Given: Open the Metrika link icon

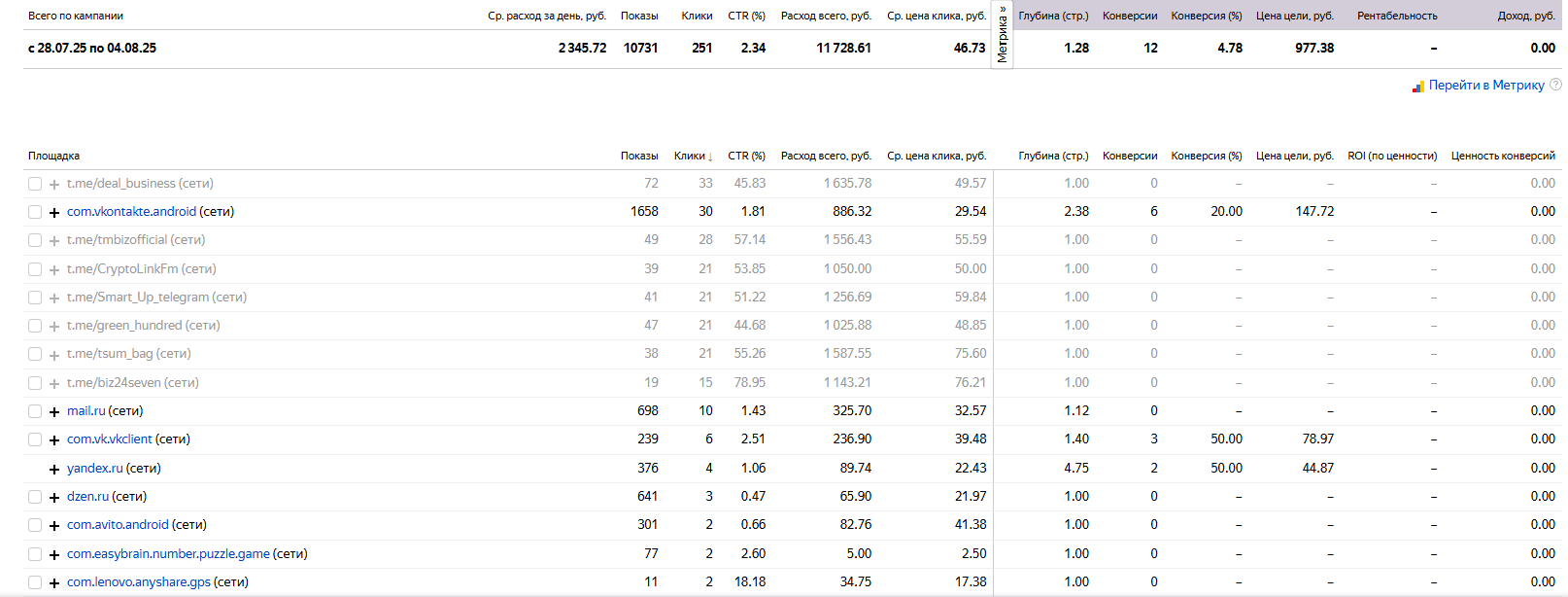Looking at the screenshot, I should 1417,87.
